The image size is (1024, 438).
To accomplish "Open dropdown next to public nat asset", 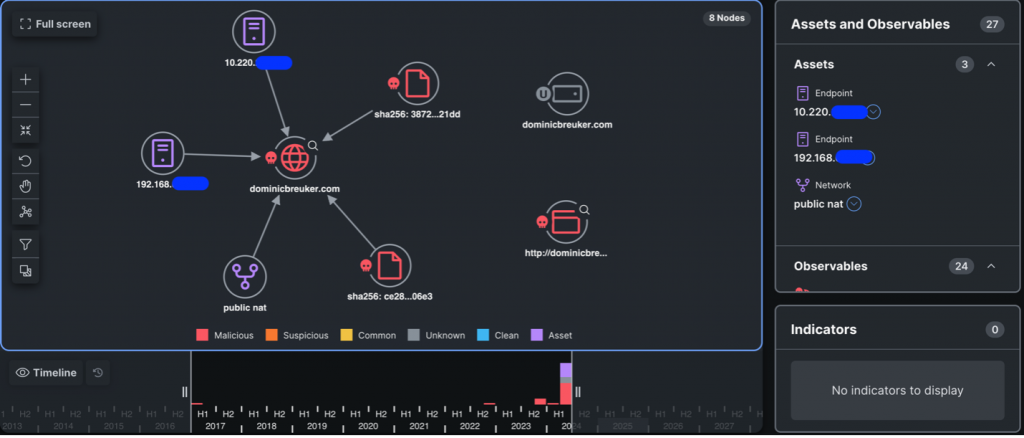I will (853, 204).
